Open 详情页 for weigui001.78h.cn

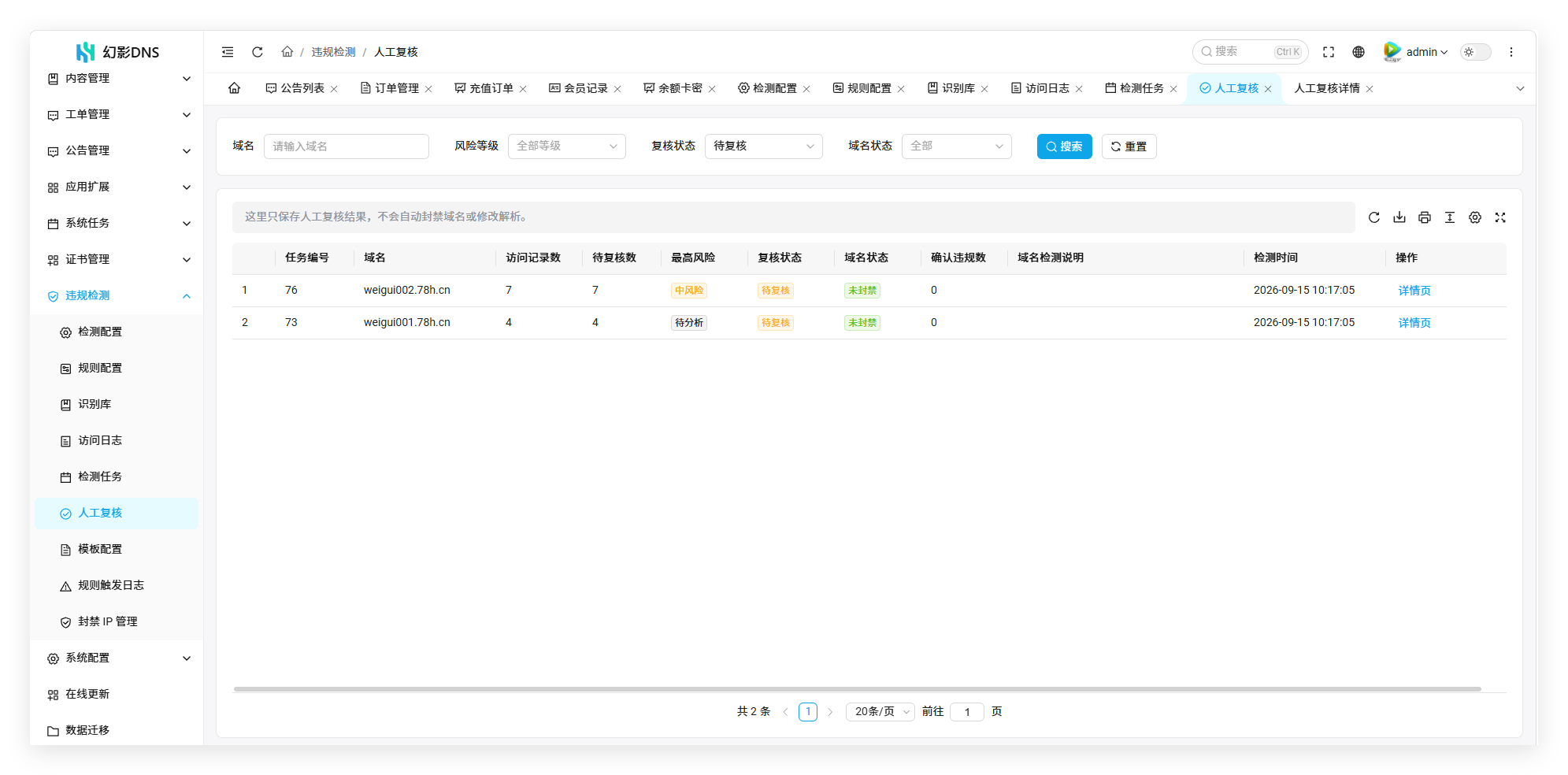coord(1414,323)
